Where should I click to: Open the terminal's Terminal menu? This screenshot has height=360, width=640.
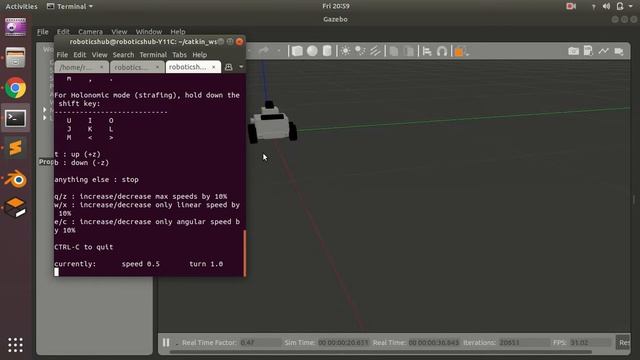coord(153,55)
